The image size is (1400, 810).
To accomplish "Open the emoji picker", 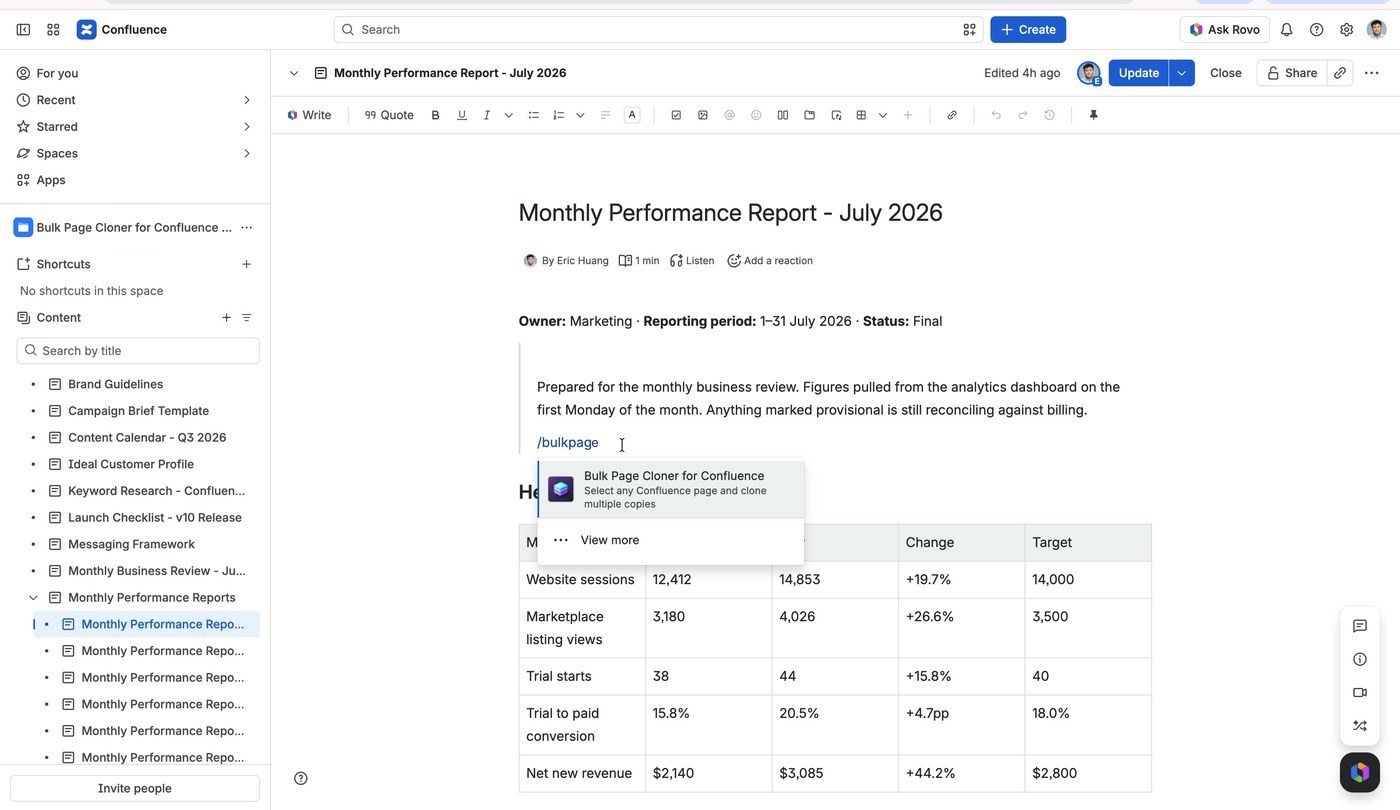I will pyautogui.click(x=756, y=115).
